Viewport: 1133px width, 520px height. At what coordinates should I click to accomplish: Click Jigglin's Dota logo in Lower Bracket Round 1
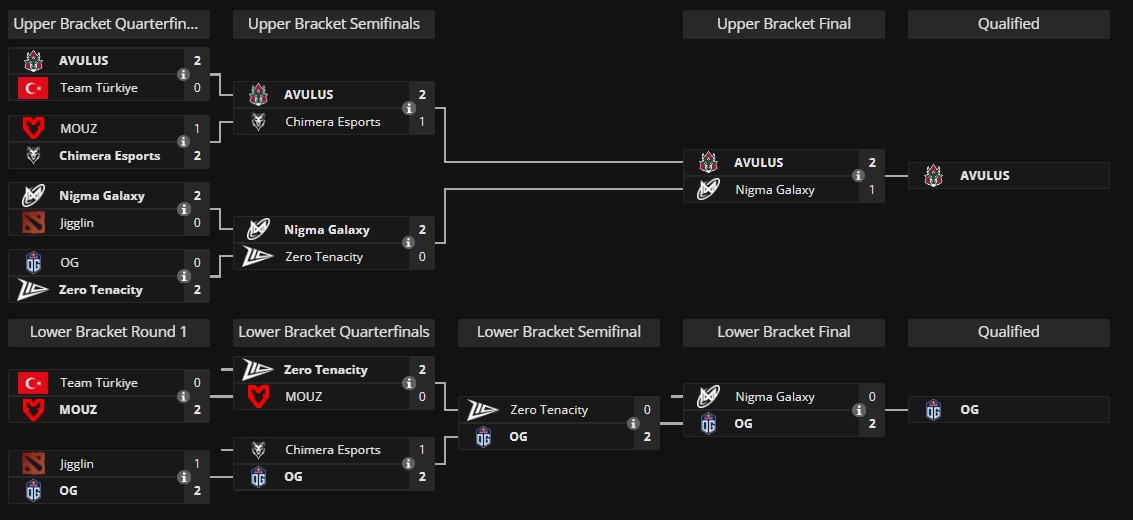[34, 464]
